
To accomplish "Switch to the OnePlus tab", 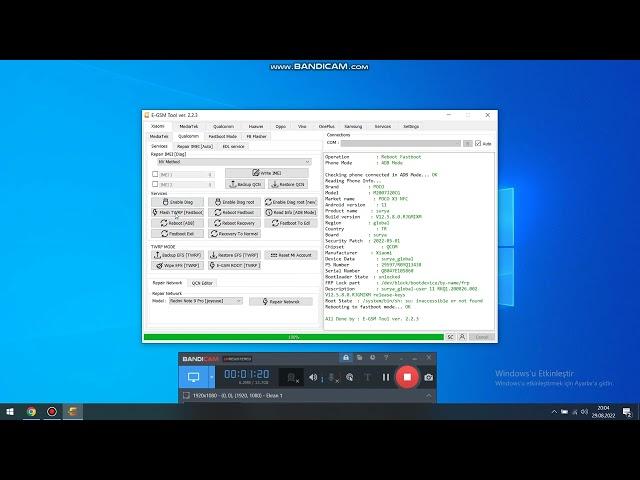I will (327, 127).
